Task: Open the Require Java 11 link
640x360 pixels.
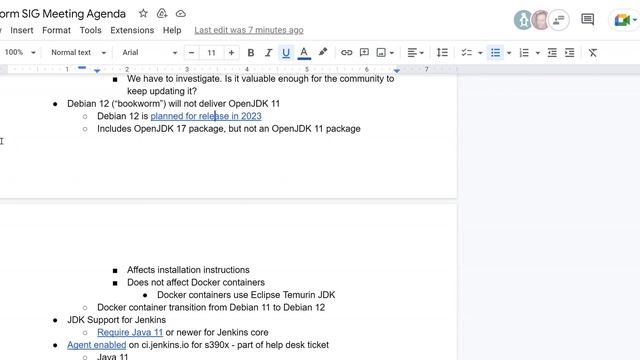Action: [130, 333]
